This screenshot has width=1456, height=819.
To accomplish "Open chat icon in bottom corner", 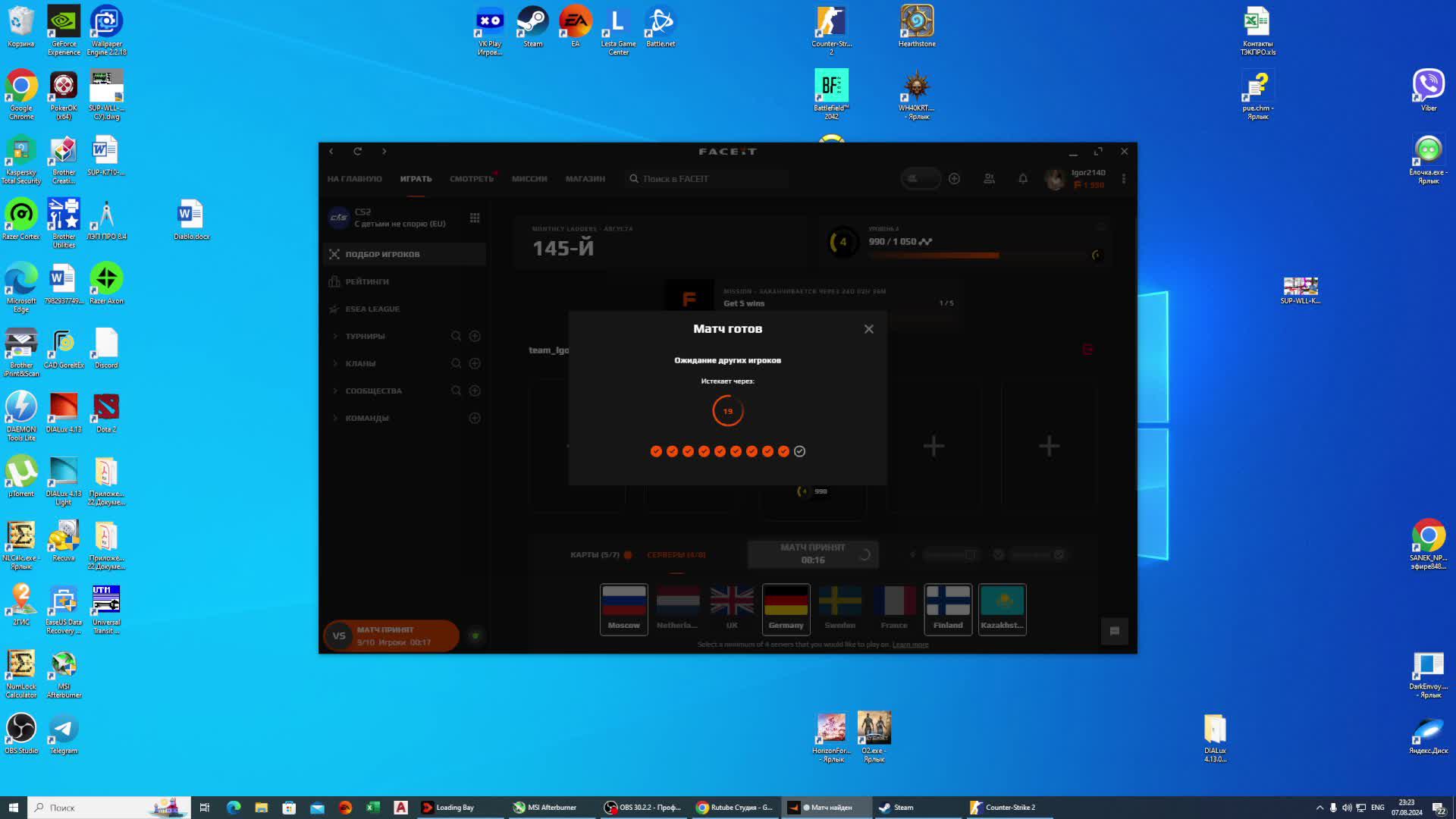I will pos(1114,631).
